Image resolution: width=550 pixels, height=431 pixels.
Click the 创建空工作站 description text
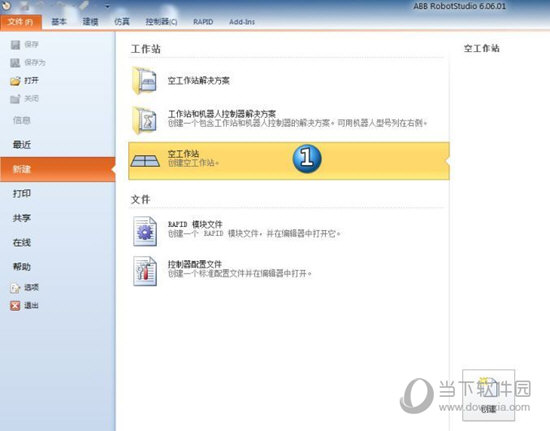coord(193,163)
